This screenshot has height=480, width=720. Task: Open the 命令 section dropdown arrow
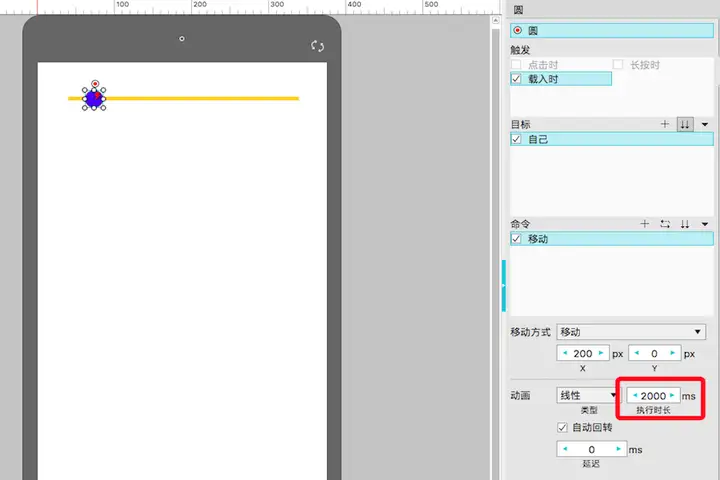pyautogui.click(x=705, y=224)
